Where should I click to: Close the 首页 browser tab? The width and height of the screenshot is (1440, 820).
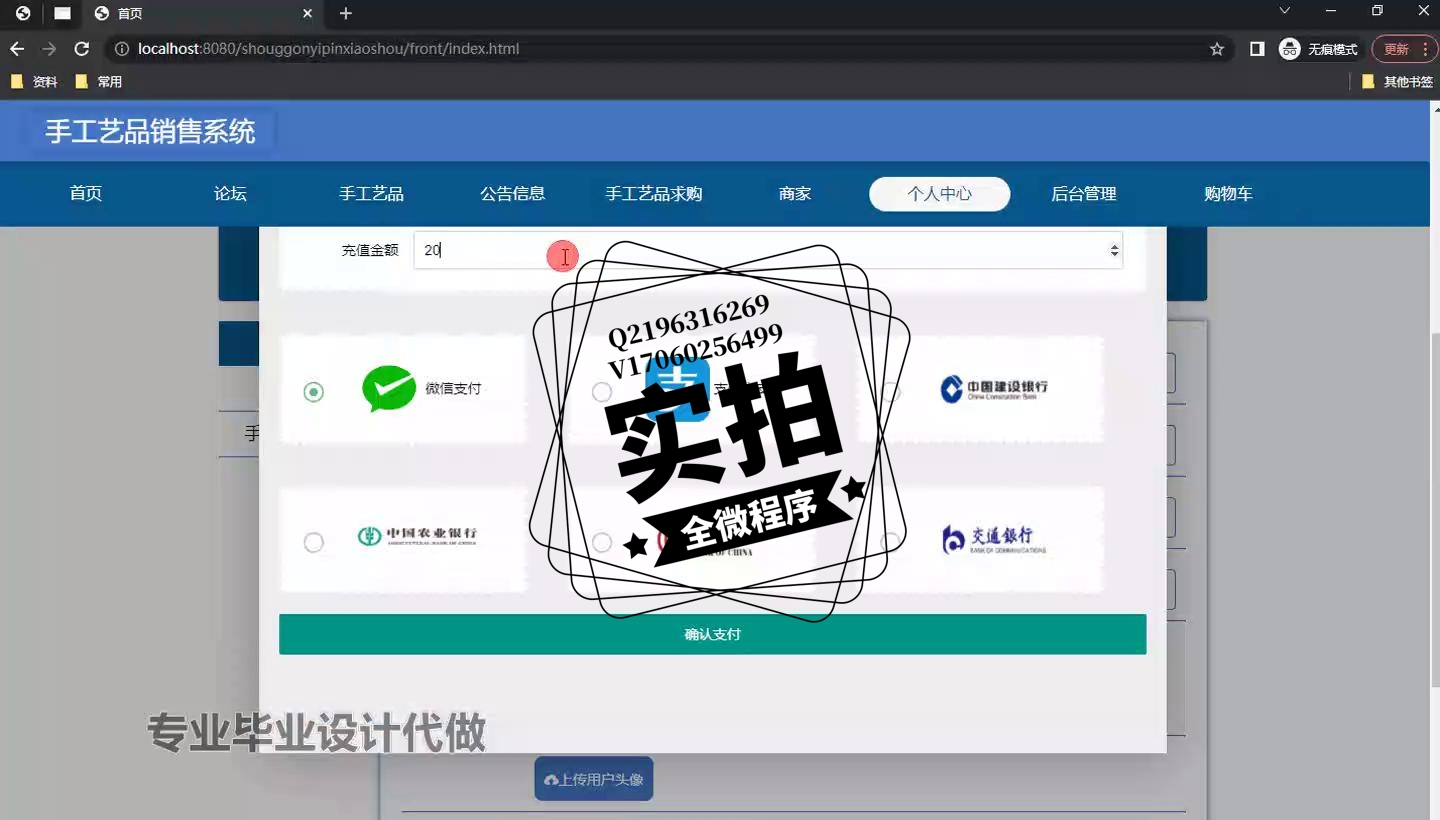[308, 14]
